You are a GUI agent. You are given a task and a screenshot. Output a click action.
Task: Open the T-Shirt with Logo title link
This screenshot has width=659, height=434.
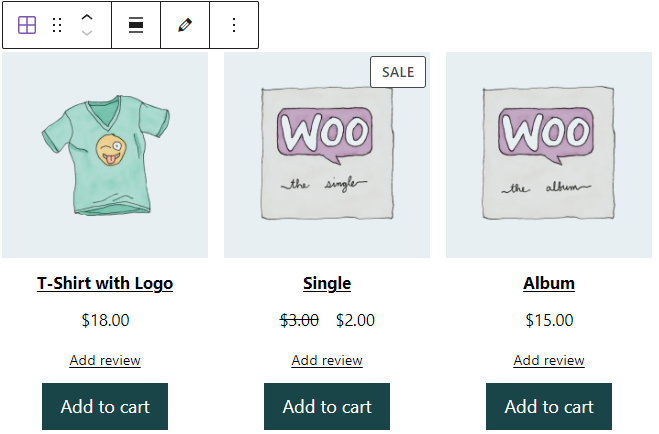click(105, 283)
